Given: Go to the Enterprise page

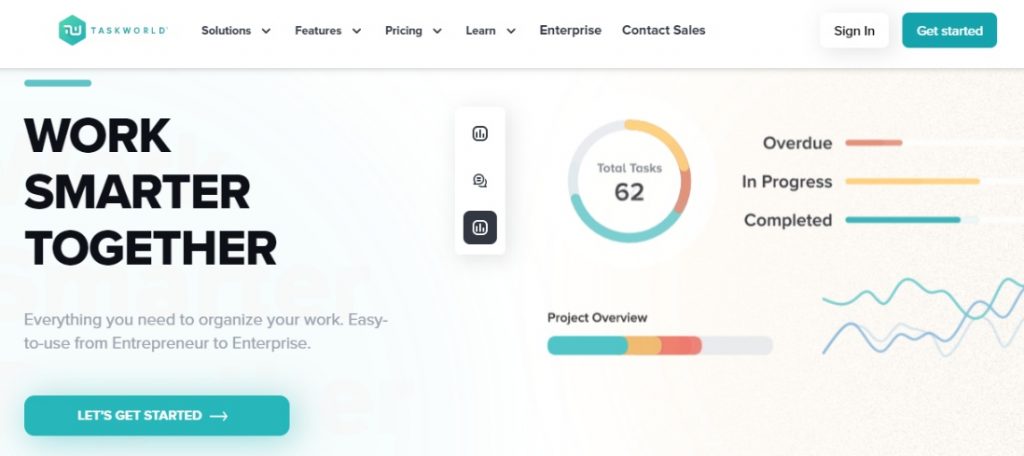Looking at the screenshot, I should (x=570, y=30).
